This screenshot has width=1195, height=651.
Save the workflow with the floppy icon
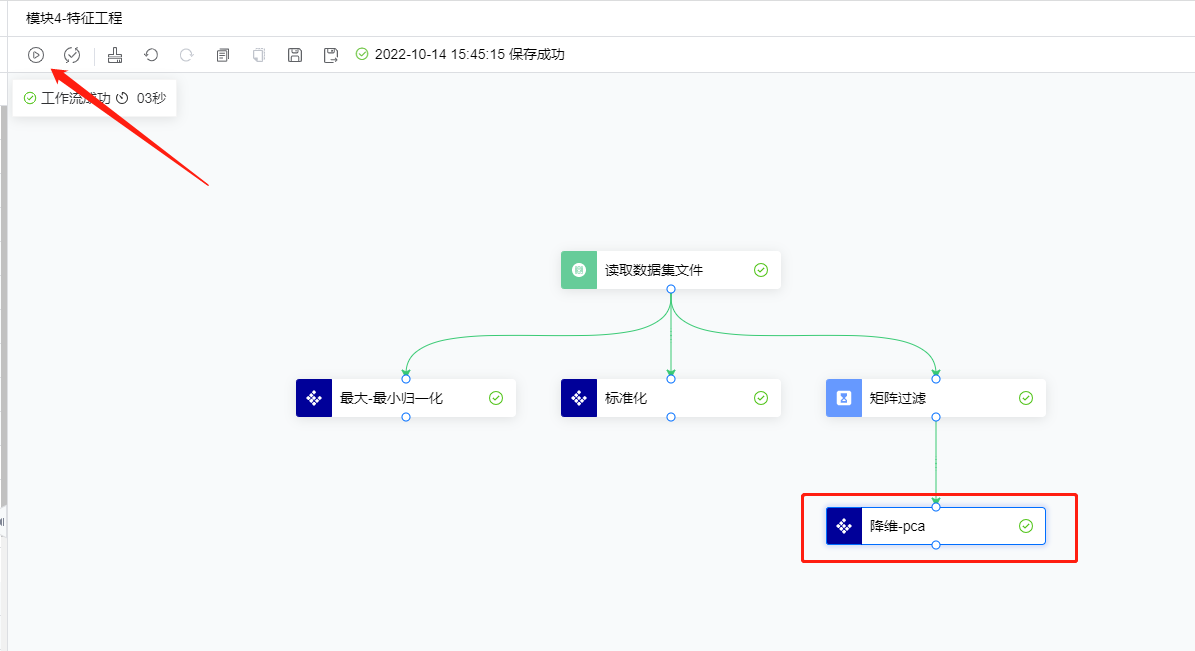(295, 55)
